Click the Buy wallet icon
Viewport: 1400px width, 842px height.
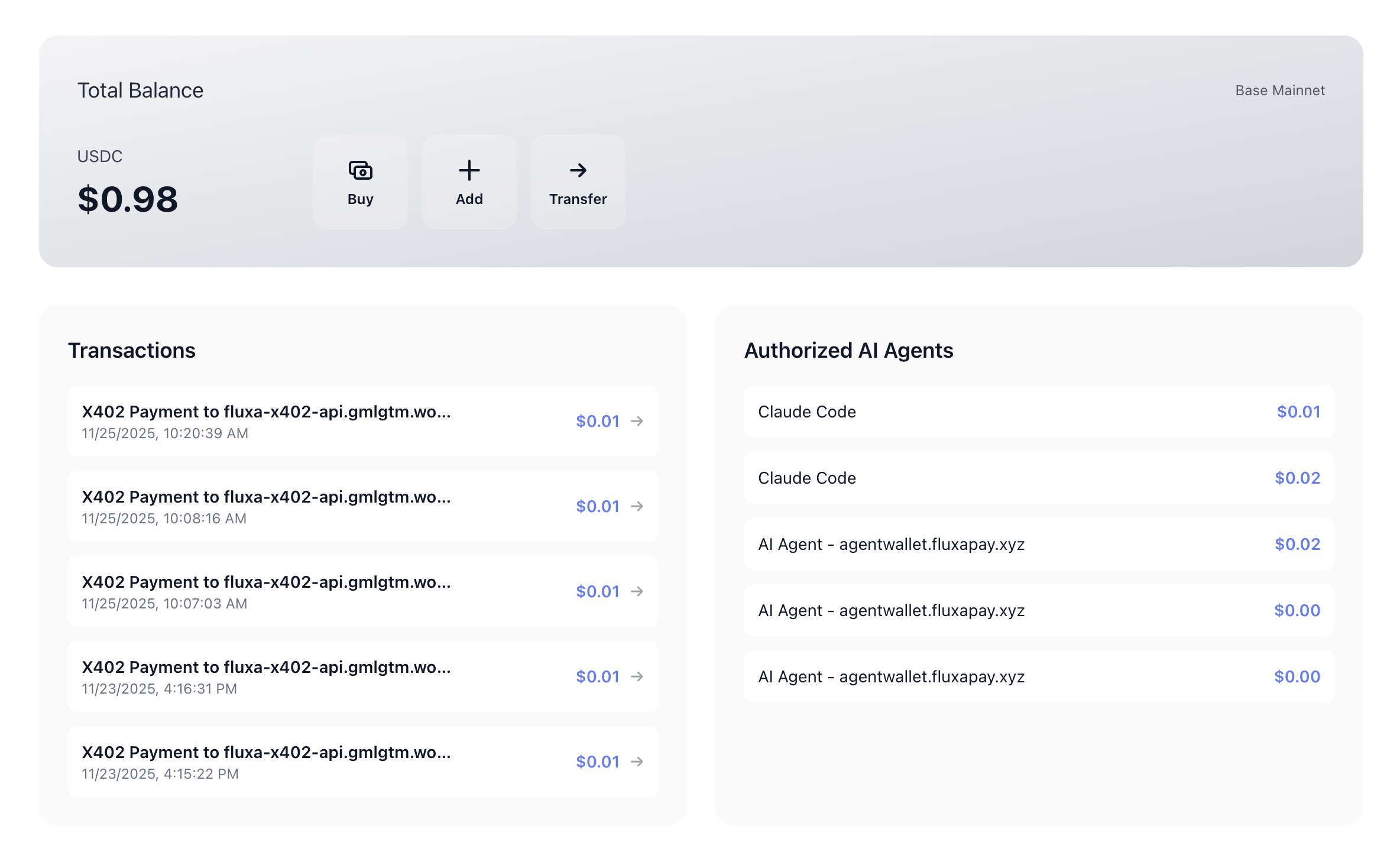[360, 171]
